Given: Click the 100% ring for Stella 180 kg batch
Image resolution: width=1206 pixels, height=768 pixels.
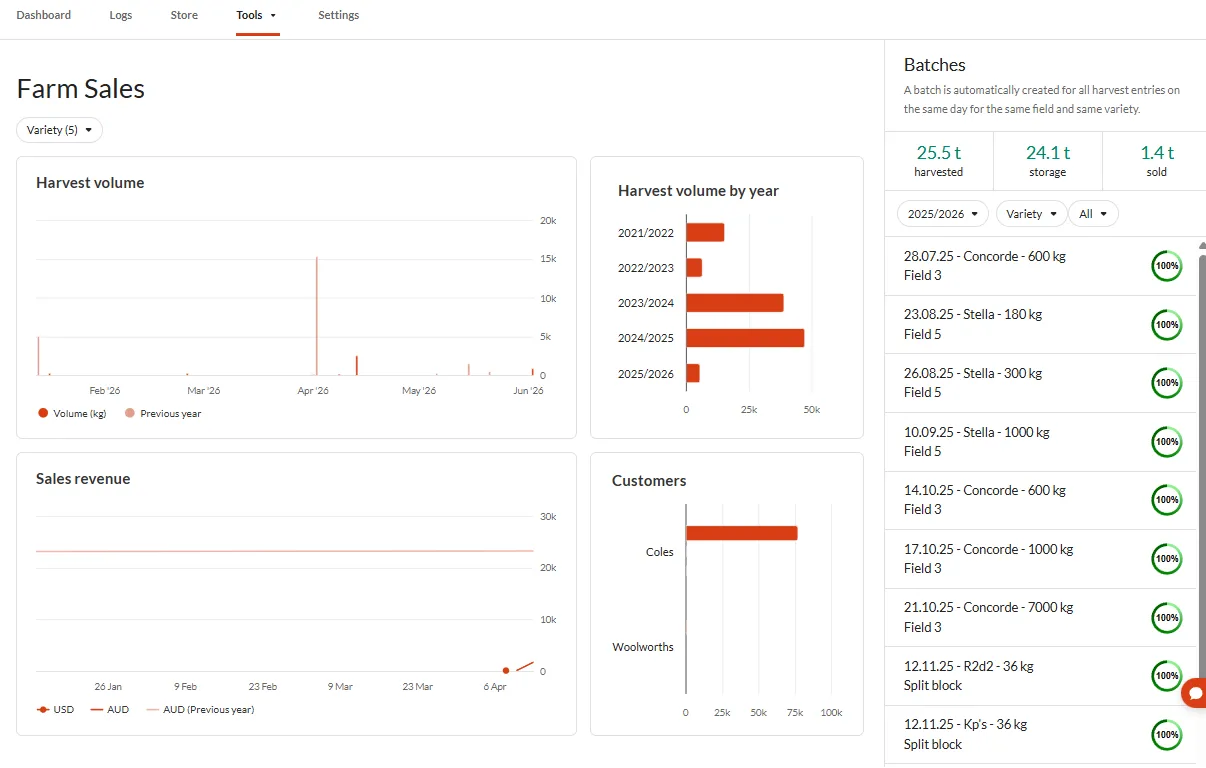Looking at the screenshot, I should tap(1166, 325).
